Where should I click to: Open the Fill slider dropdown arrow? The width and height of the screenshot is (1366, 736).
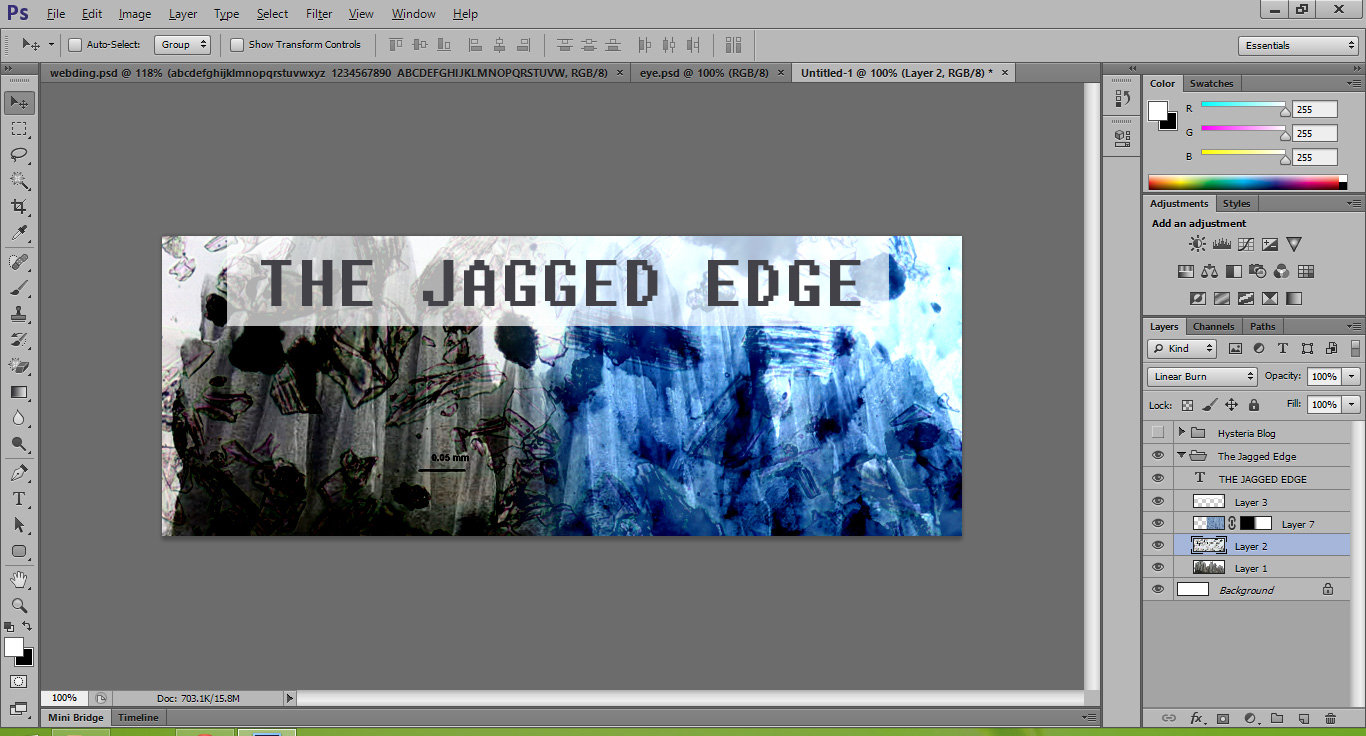click(x=1352, y=405)
